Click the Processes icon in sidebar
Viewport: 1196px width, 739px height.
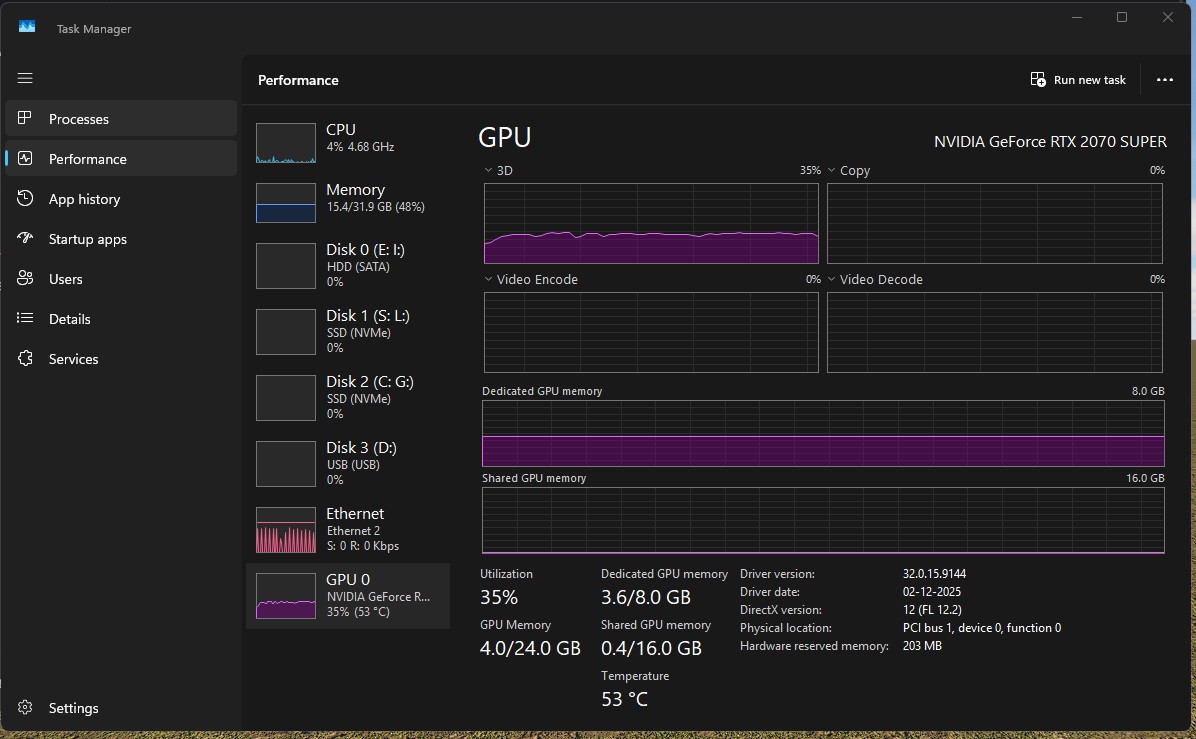pos(26,118)
